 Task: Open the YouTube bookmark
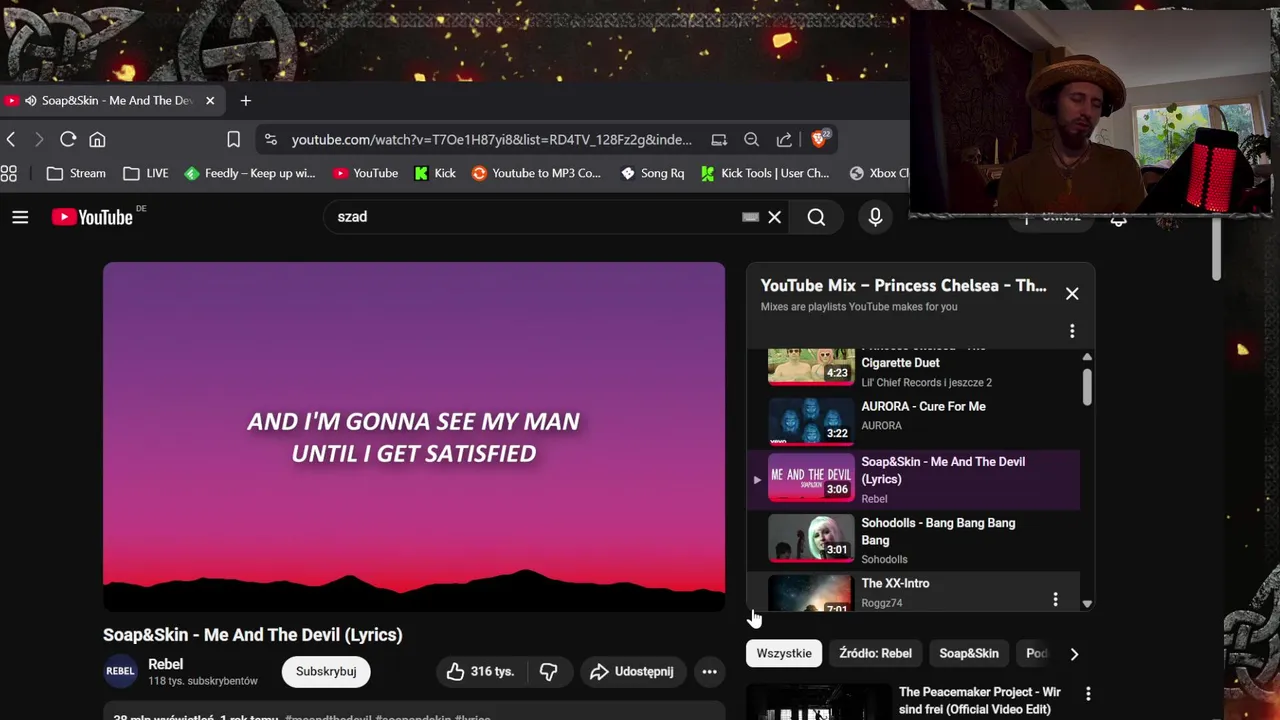tap(366, 173)
